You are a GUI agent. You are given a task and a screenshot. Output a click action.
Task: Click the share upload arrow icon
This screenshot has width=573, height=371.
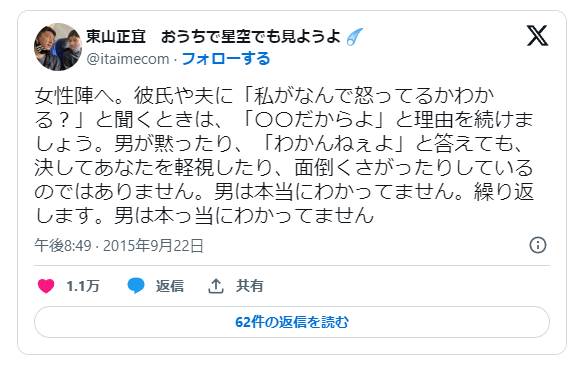click(x=216, y=285)
